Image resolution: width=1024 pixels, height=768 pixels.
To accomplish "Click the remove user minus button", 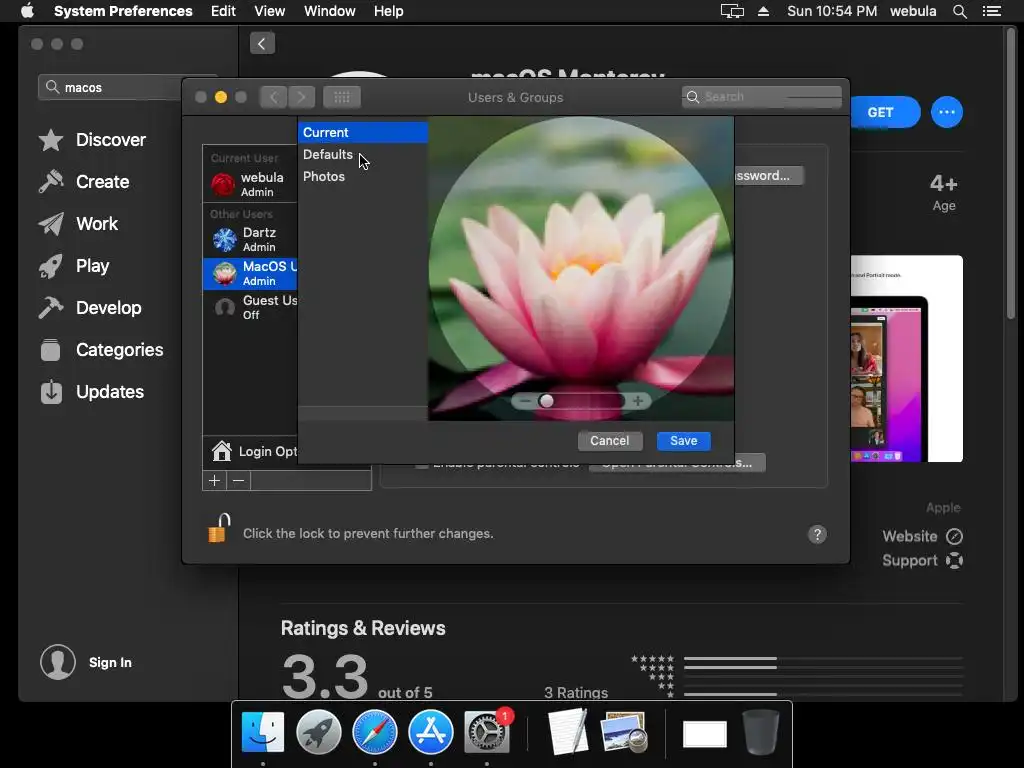I will pos(238,481).
